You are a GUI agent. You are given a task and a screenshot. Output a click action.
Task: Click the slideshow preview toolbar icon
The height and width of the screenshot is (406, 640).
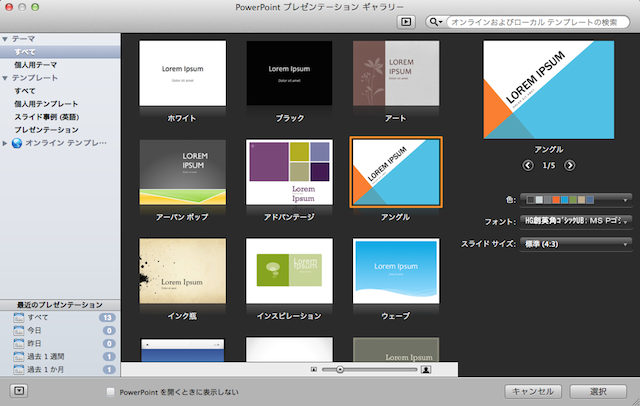(406, 22)
